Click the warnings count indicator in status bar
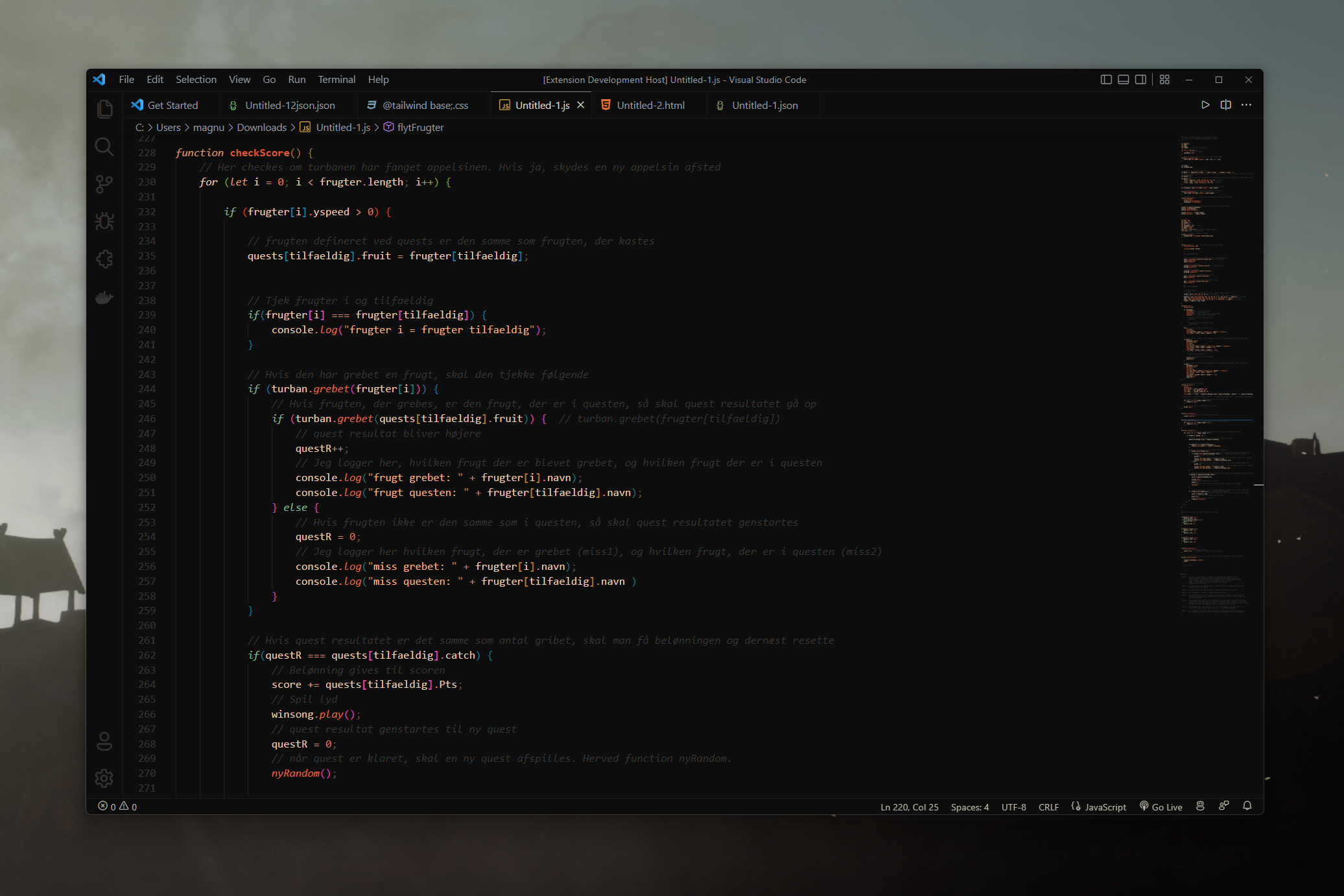 (x=128, y=807)
